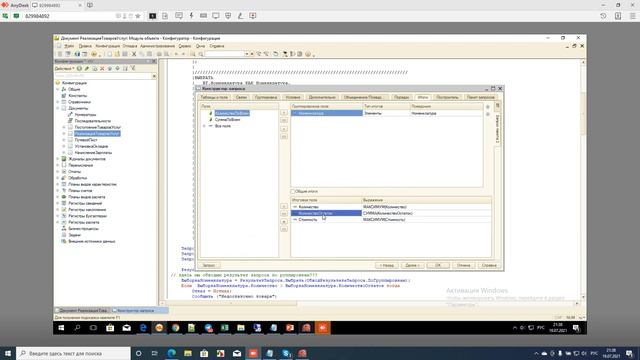Open AnyDesk session history icon
Screen dimensions: 640x360
(x=603, y=16)
